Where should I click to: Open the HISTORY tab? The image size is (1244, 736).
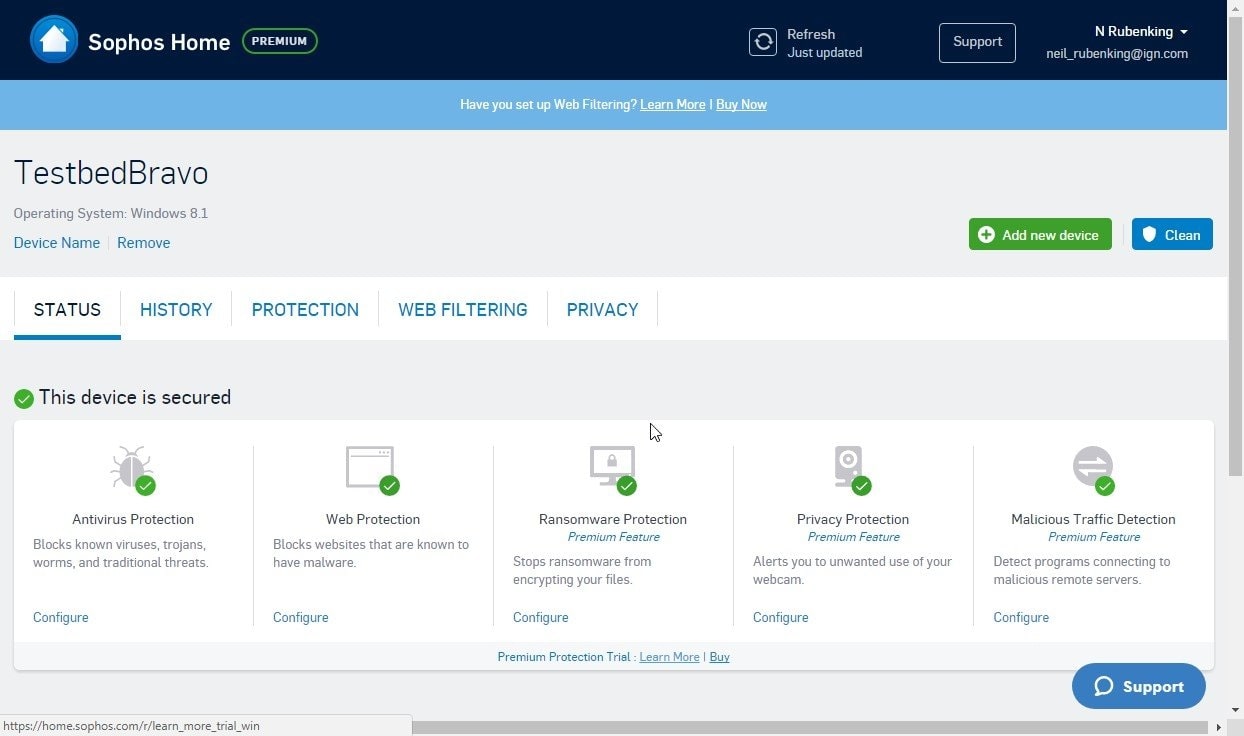pyautogui.click(x=176, y=310)
